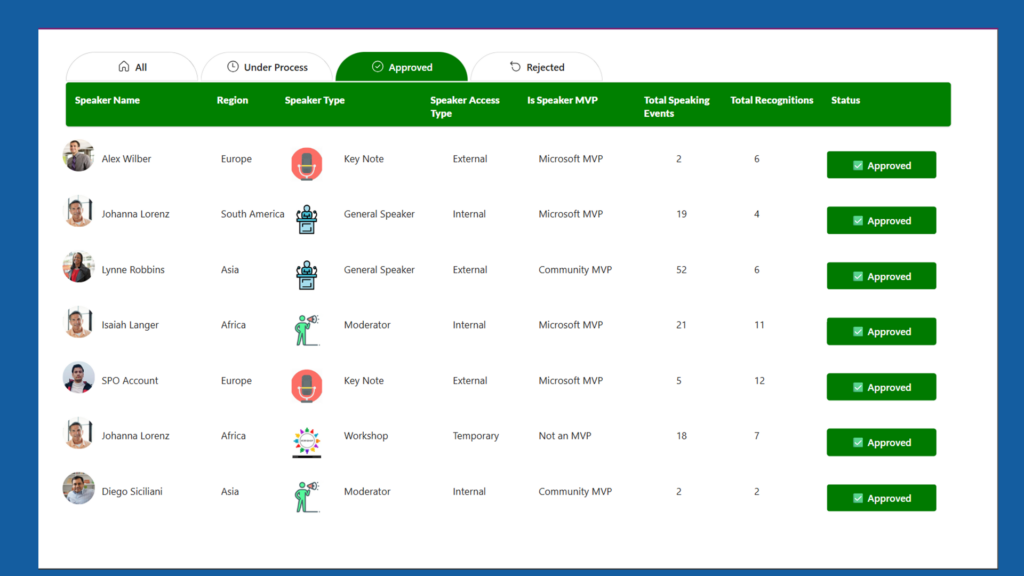
Task: Click the checkmark icon in Alex Wilber's Approved button
Action: pos(858,166)
